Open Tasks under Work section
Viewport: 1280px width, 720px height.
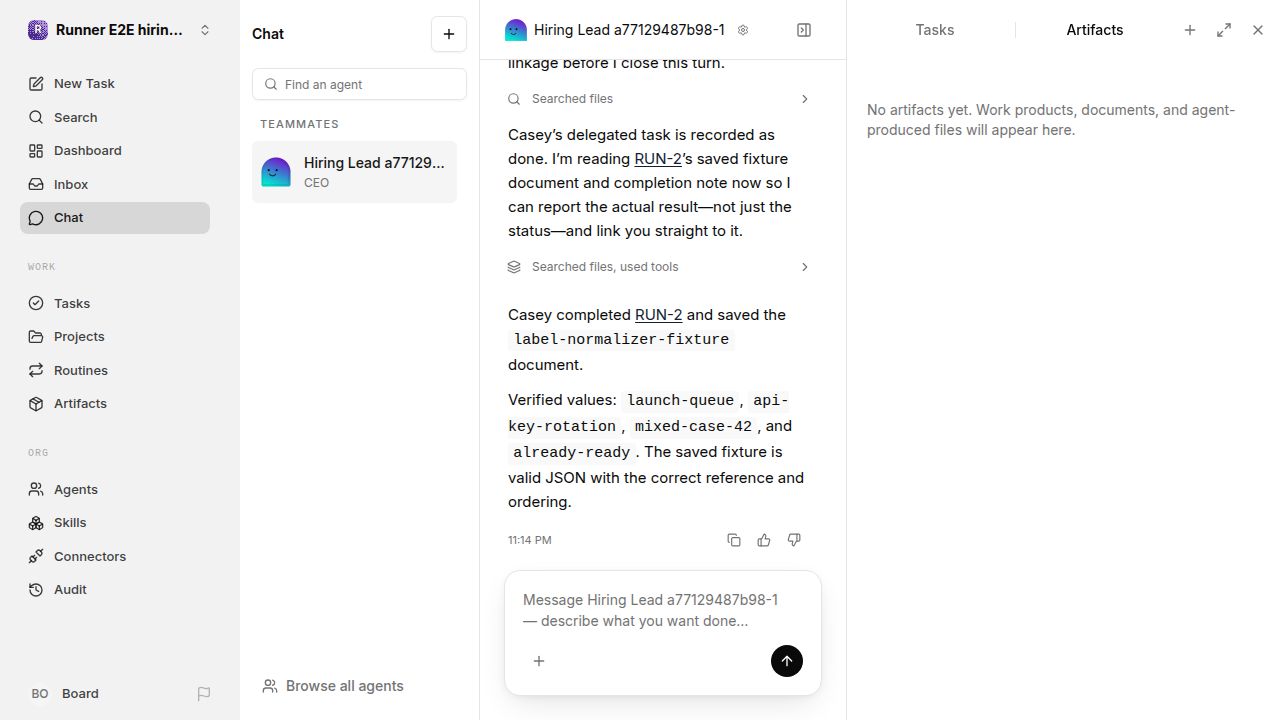click(x=115, y=303)
